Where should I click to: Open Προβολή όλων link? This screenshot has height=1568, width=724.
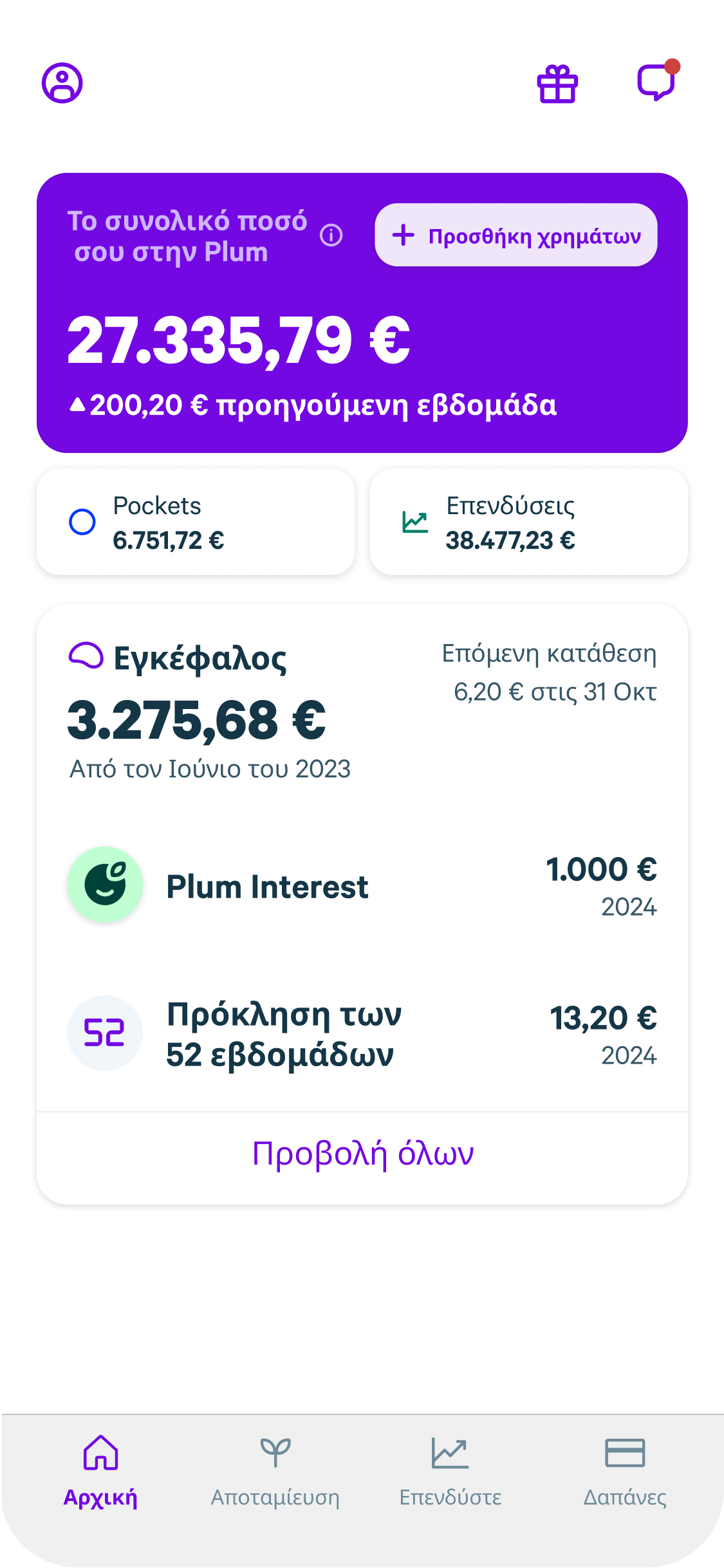click(362, 1154)
